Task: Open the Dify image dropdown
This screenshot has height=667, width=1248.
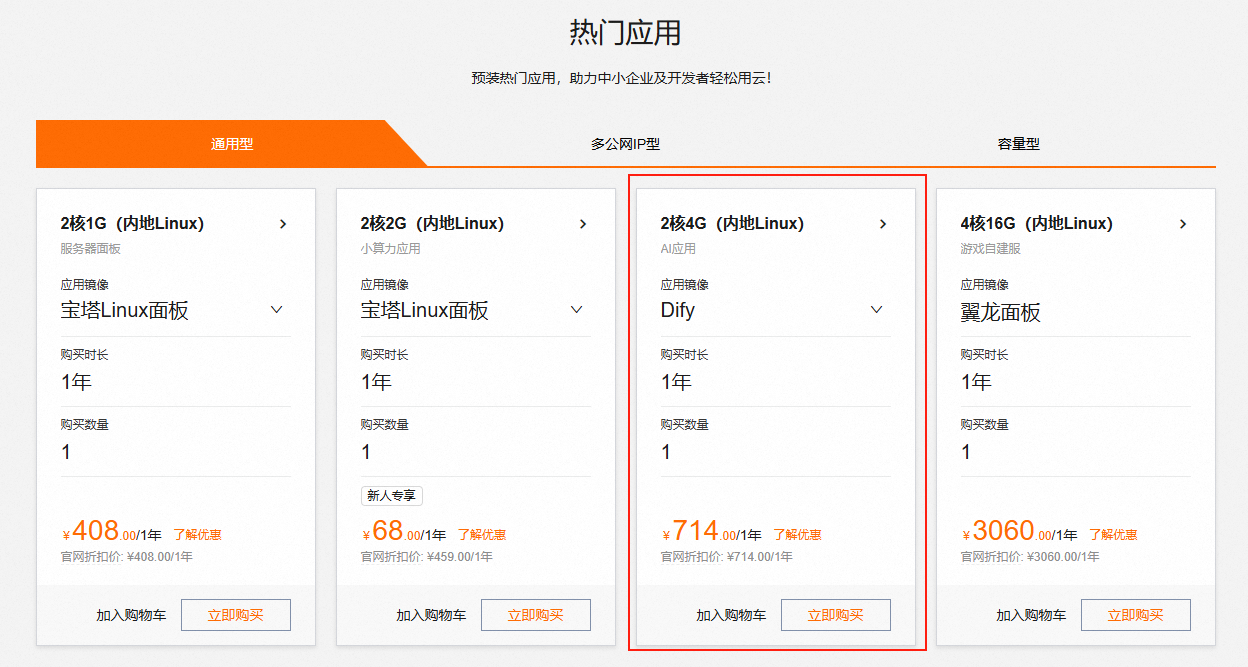Action: click(876, 310)
